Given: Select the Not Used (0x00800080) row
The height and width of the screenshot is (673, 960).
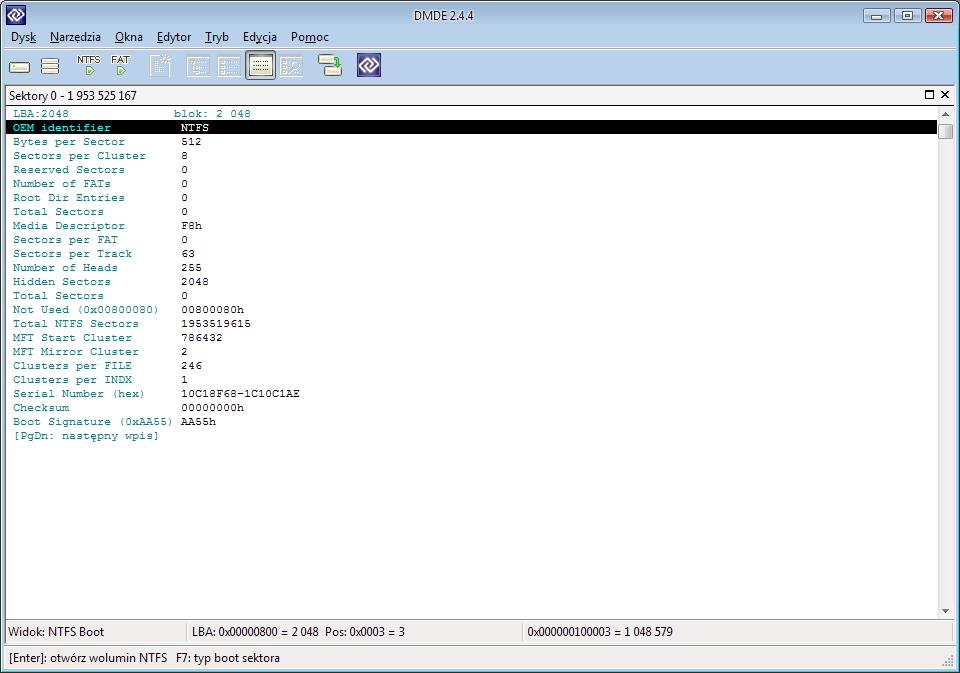Looking at the screenshot, I should pyautogui.click(x=471, y=310).
